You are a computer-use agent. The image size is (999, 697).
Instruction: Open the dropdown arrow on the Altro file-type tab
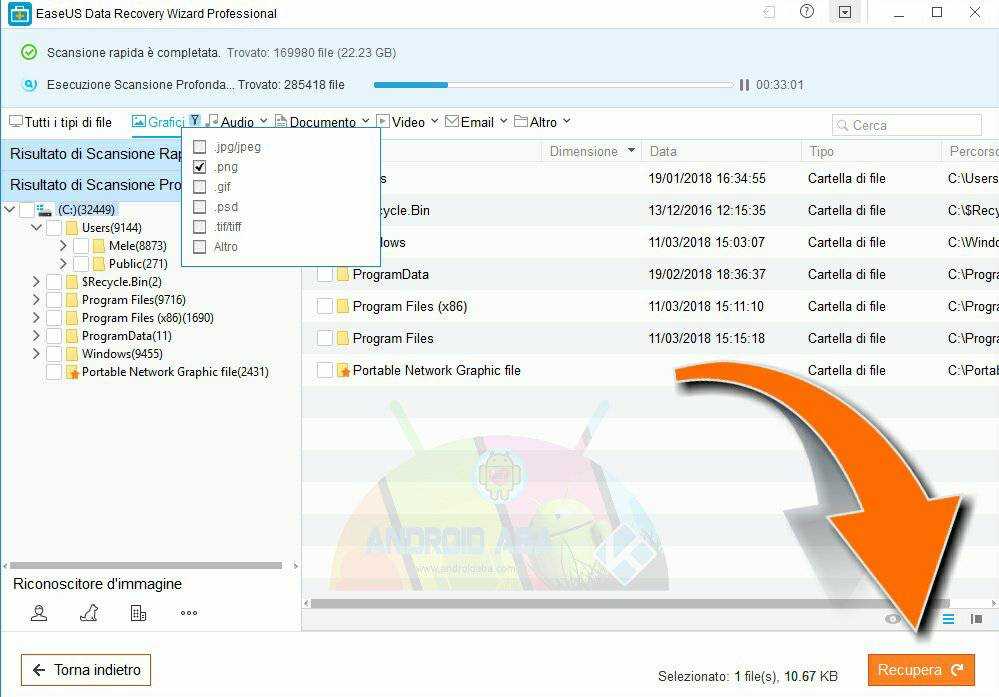tap(566, 120)
